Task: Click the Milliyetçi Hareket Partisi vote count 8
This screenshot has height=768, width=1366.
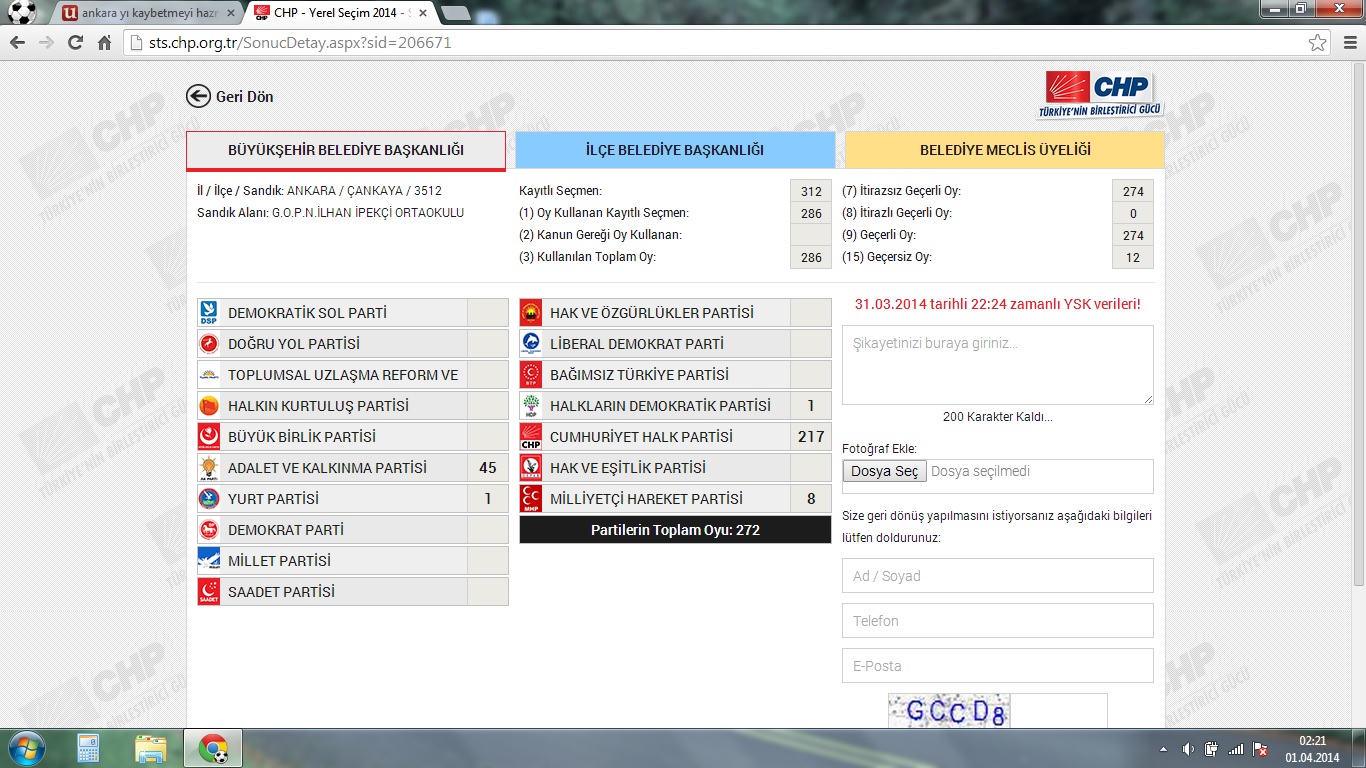Action: tap(811, 499)
